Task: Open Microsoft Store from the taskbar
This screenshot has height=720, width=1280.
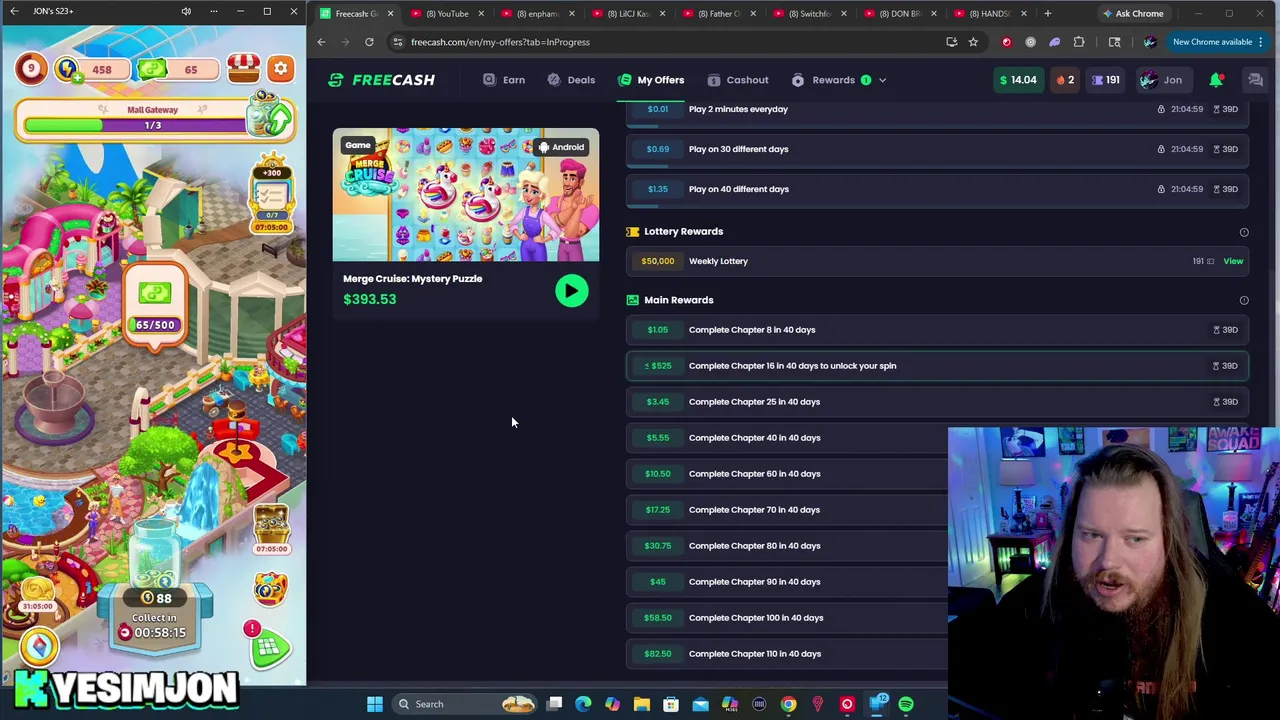Action: 671,704
